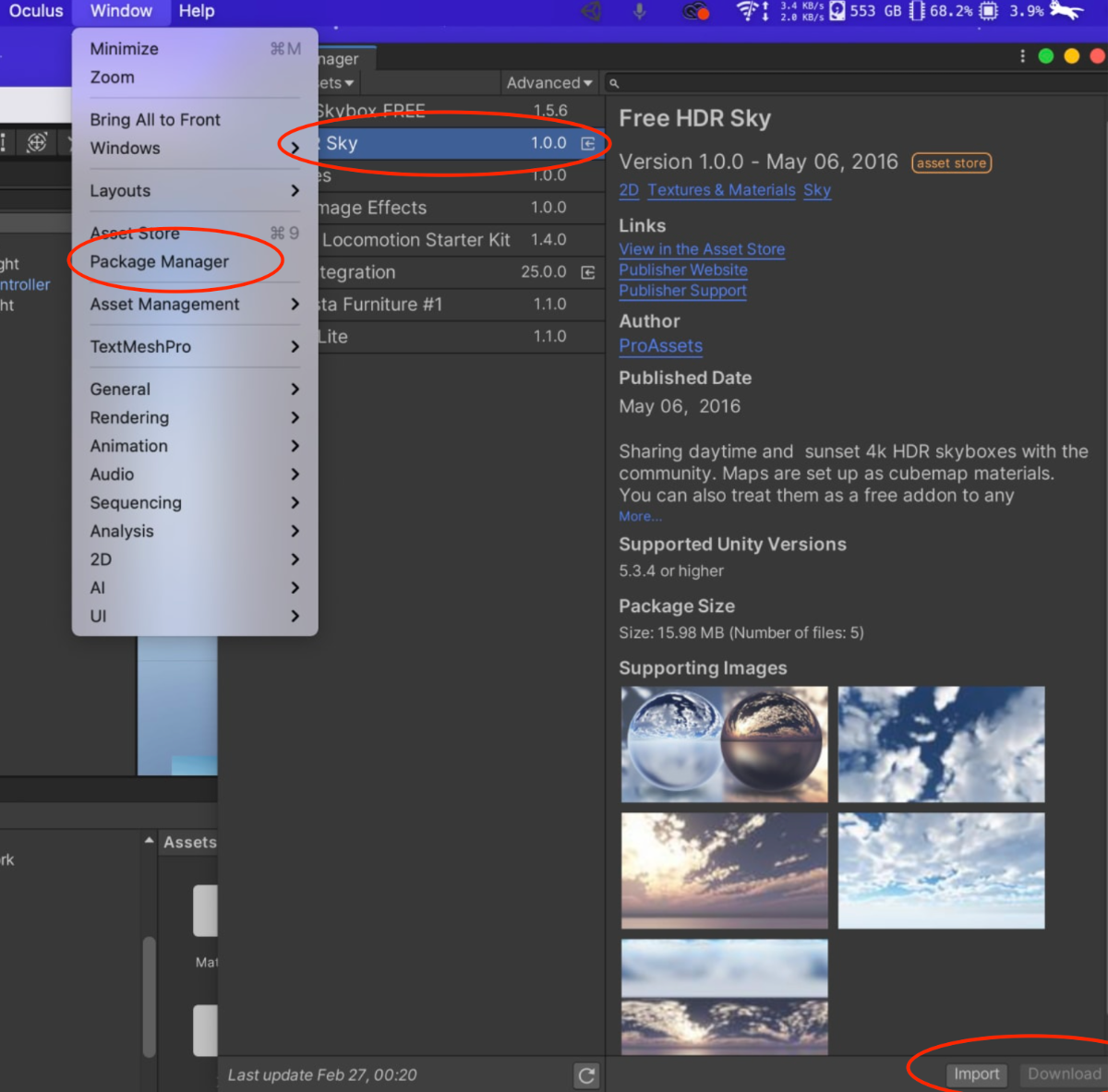Click the microphone icon in the menu bar
The width and height of the screenshot is (1108, 1092).
639,11
